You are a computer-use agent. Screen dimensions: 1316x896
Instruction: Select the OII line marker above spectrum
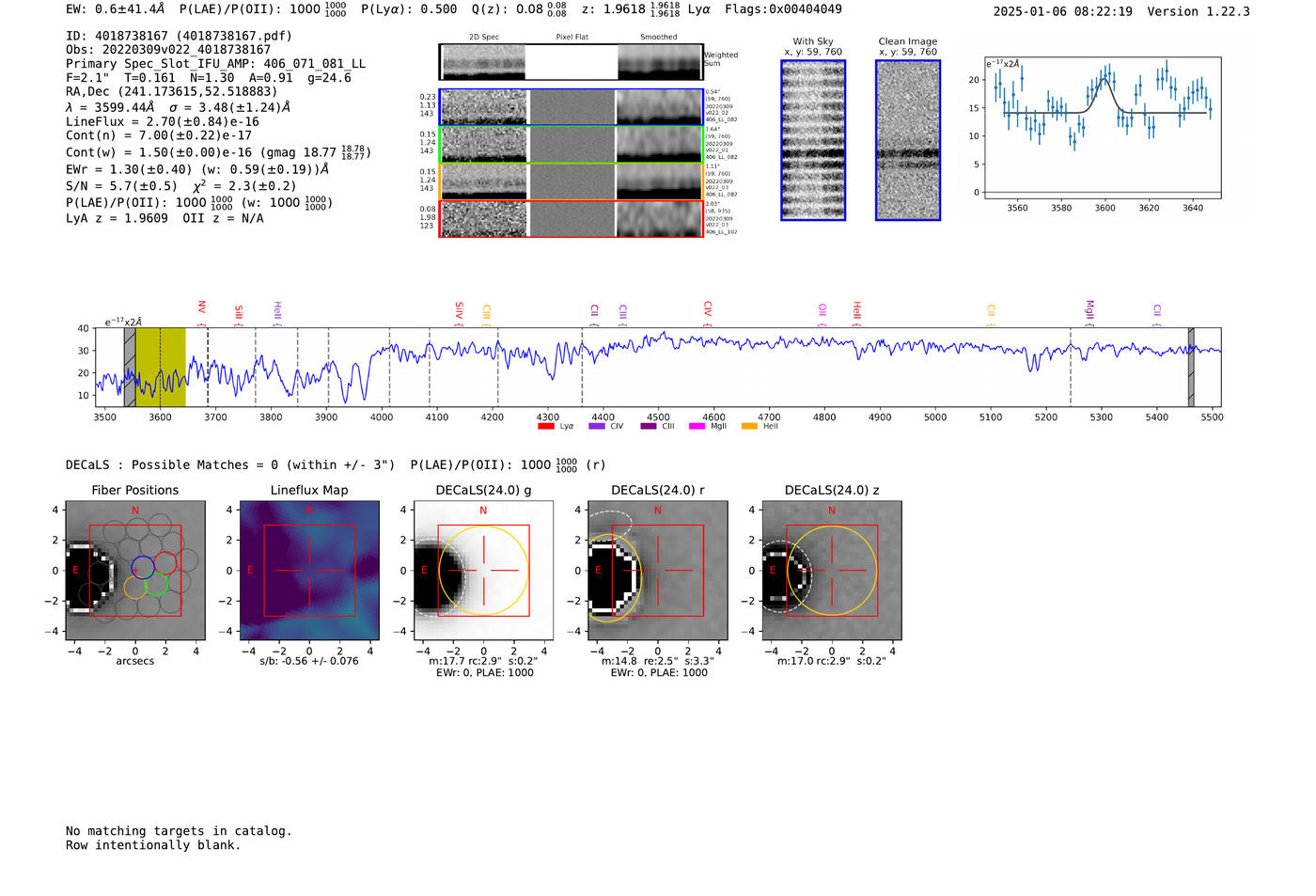tap(822, 310)
